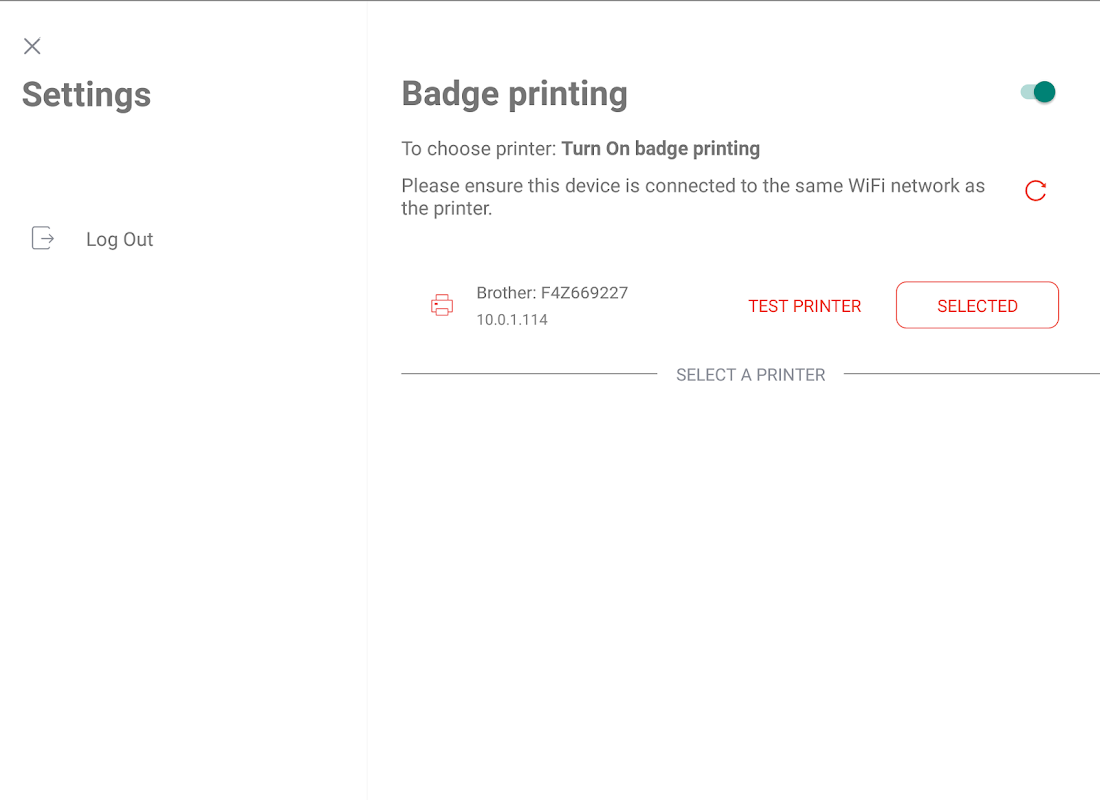Click the words 'the printer.' in the reminder
Viewport: 1100px width, 800px height.
pos(447,209)
